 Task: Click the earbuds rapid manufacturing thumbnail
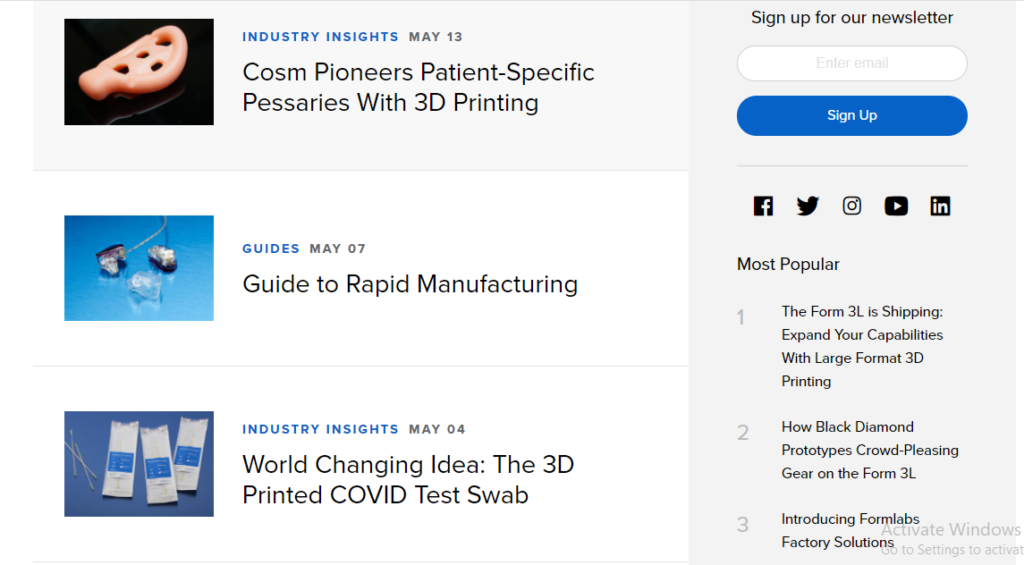tap(139, 268)
